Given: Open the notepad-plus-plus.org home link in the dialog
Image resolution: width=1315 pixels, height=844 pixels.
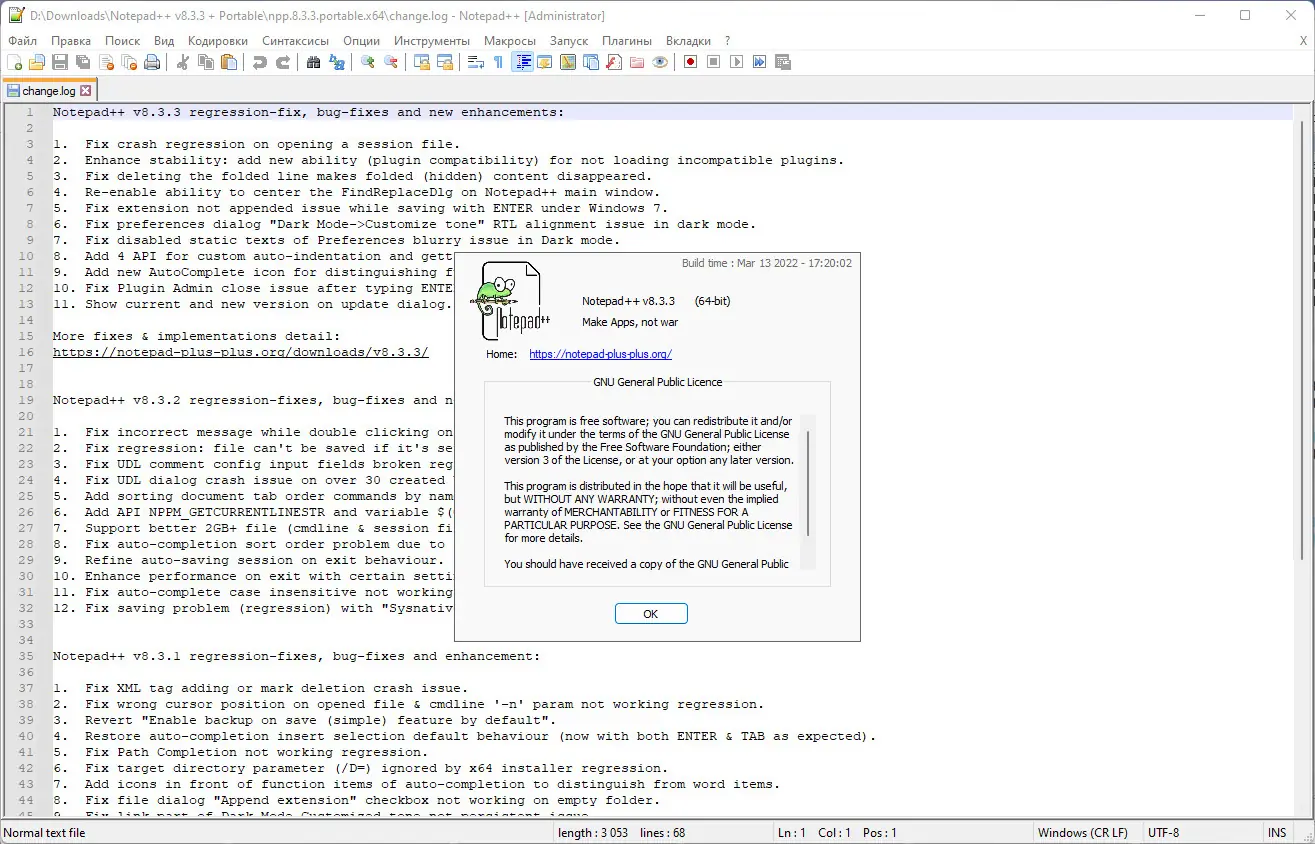Looking at the screenshot, I should click(600, 354).
